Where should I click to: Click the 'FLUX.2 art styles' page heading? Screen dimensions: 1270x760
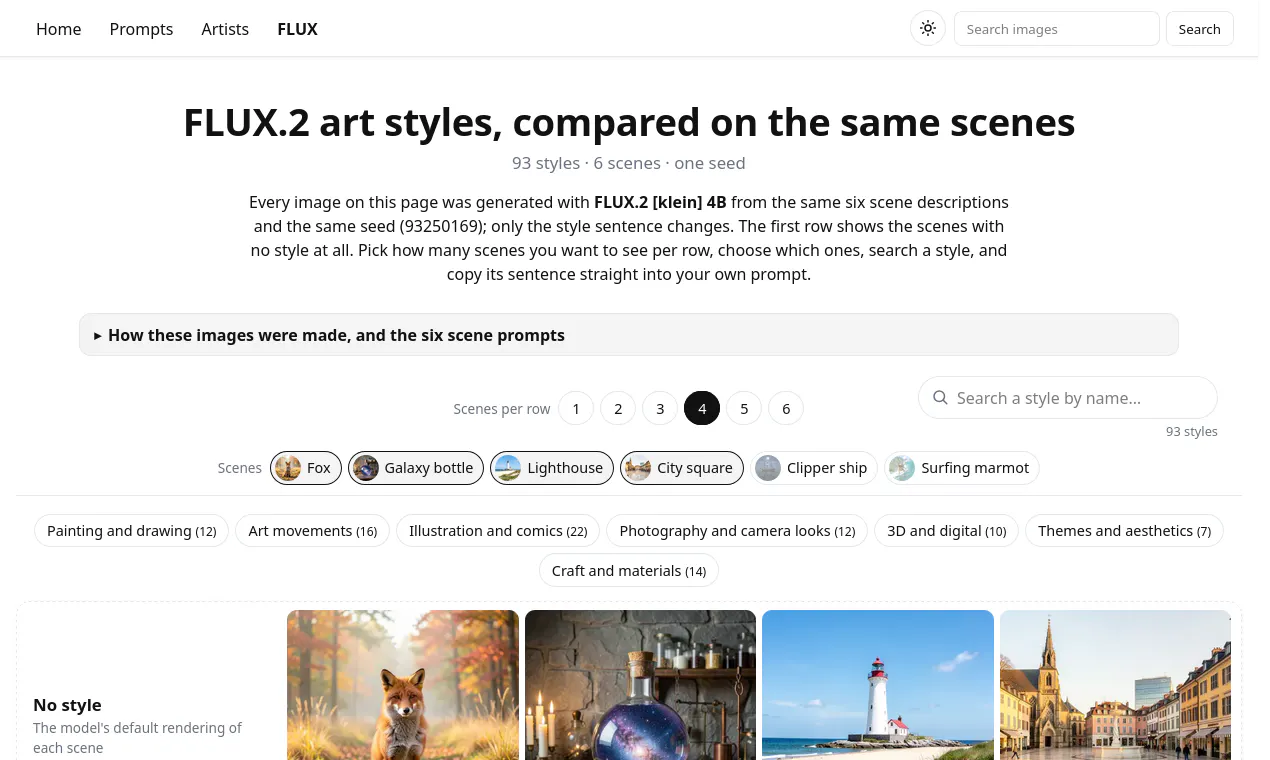(629, 122)
